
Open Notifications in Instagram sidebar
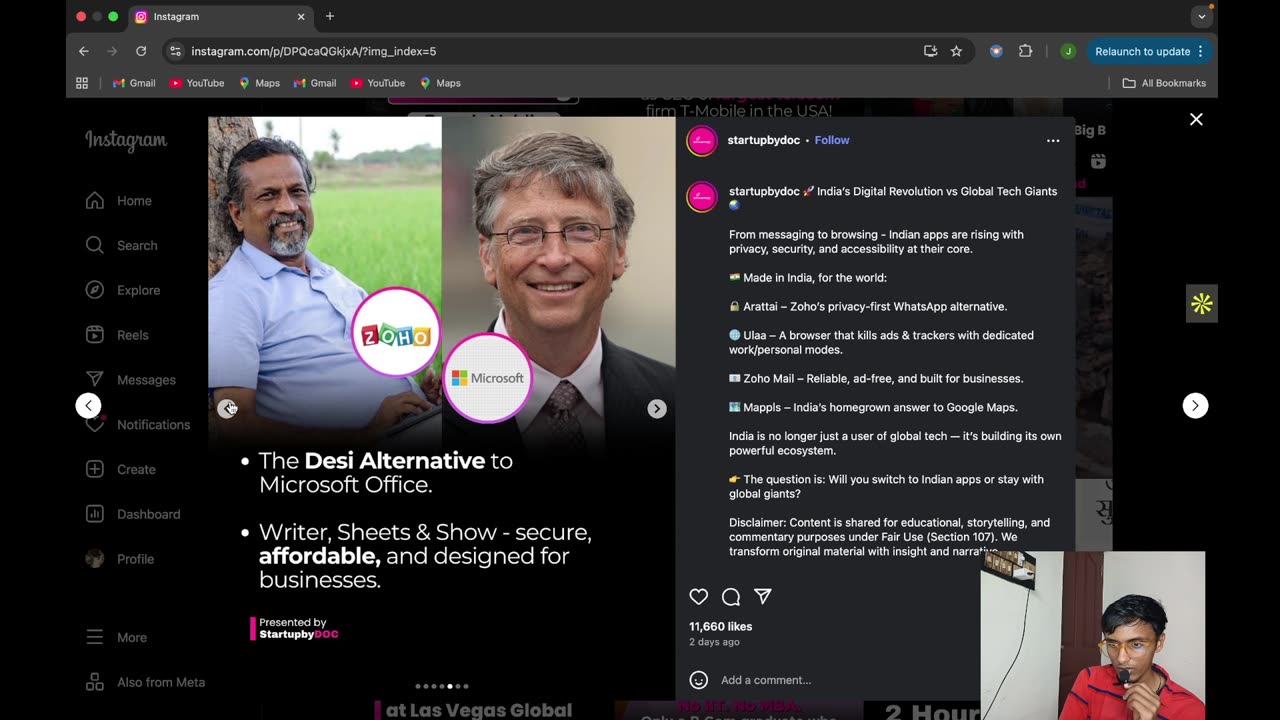[x=137, y=425]
